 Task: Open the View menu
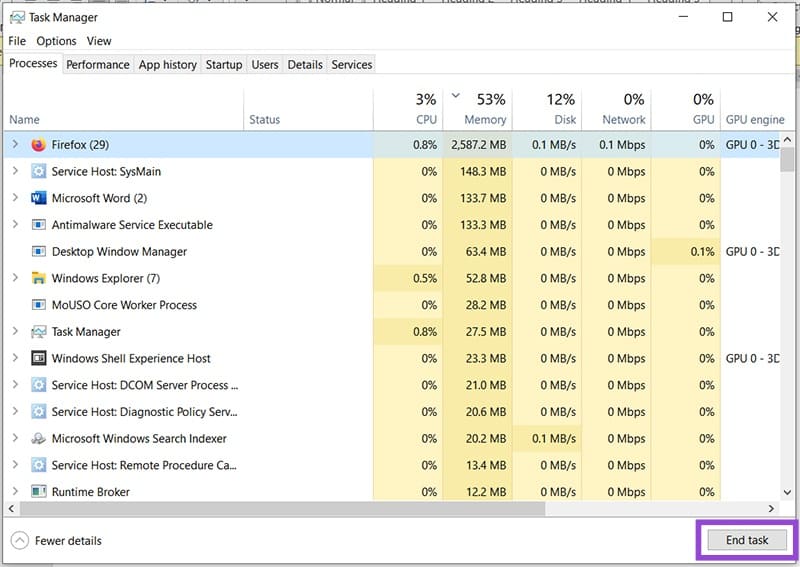(99, 41)
